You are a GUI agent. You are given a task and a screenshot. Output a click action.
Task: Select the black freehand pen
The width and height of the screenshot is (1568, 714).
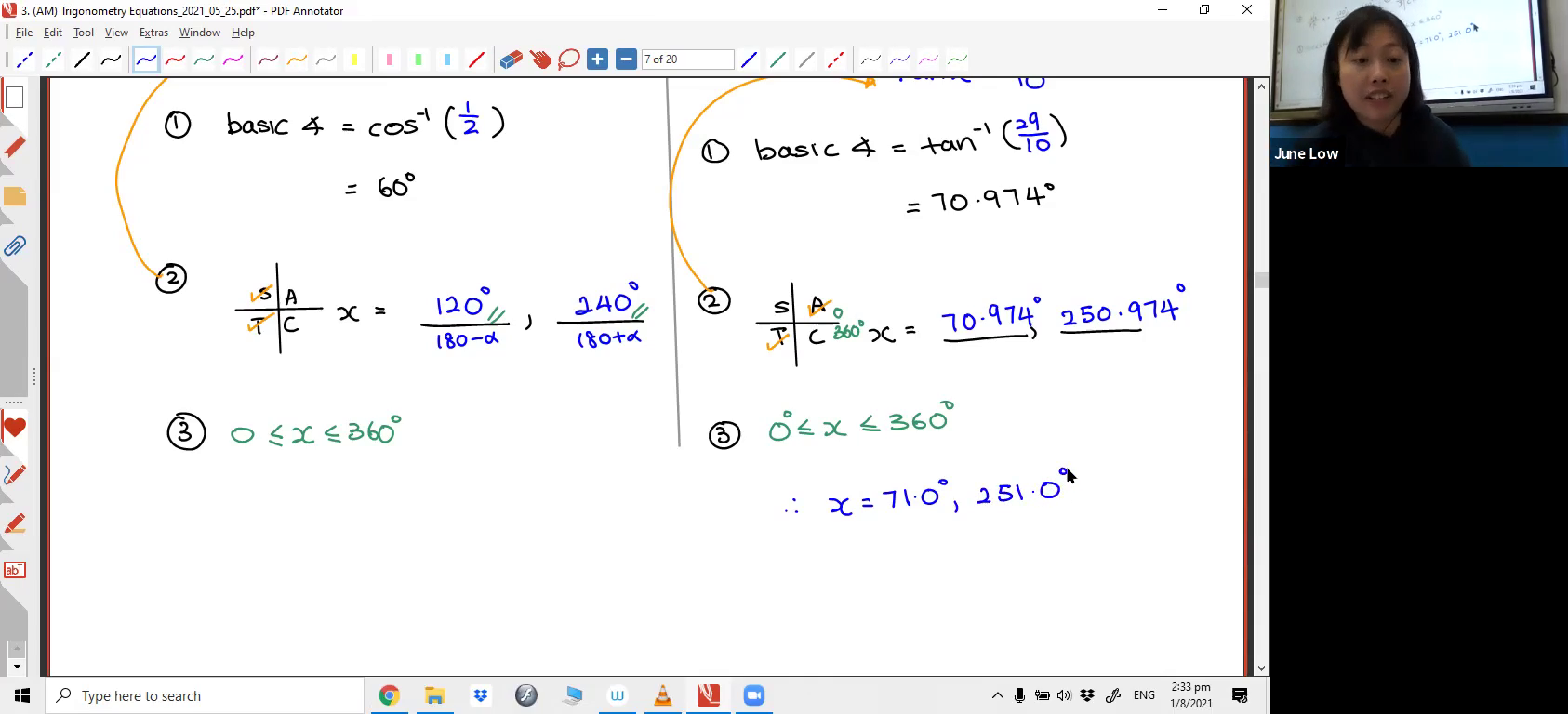pos(112,59)
